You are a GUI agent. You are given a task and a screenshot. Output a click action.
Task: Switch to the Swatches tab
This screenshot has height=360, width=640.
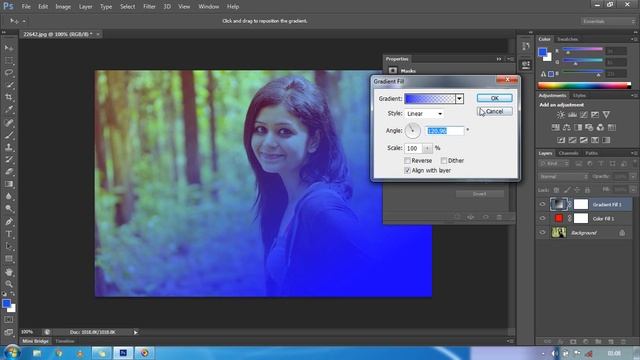point(567,39)
